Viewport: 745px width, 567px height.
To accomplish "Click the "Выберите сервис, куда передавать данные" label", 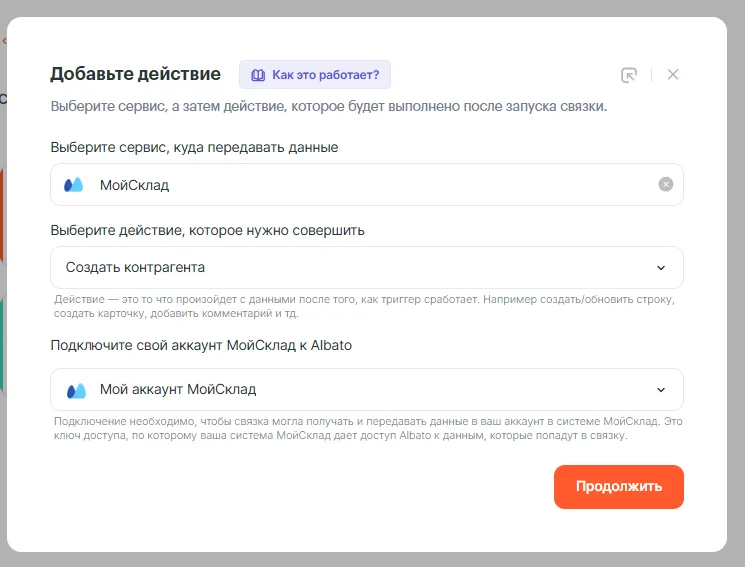I will coord(194,147).
